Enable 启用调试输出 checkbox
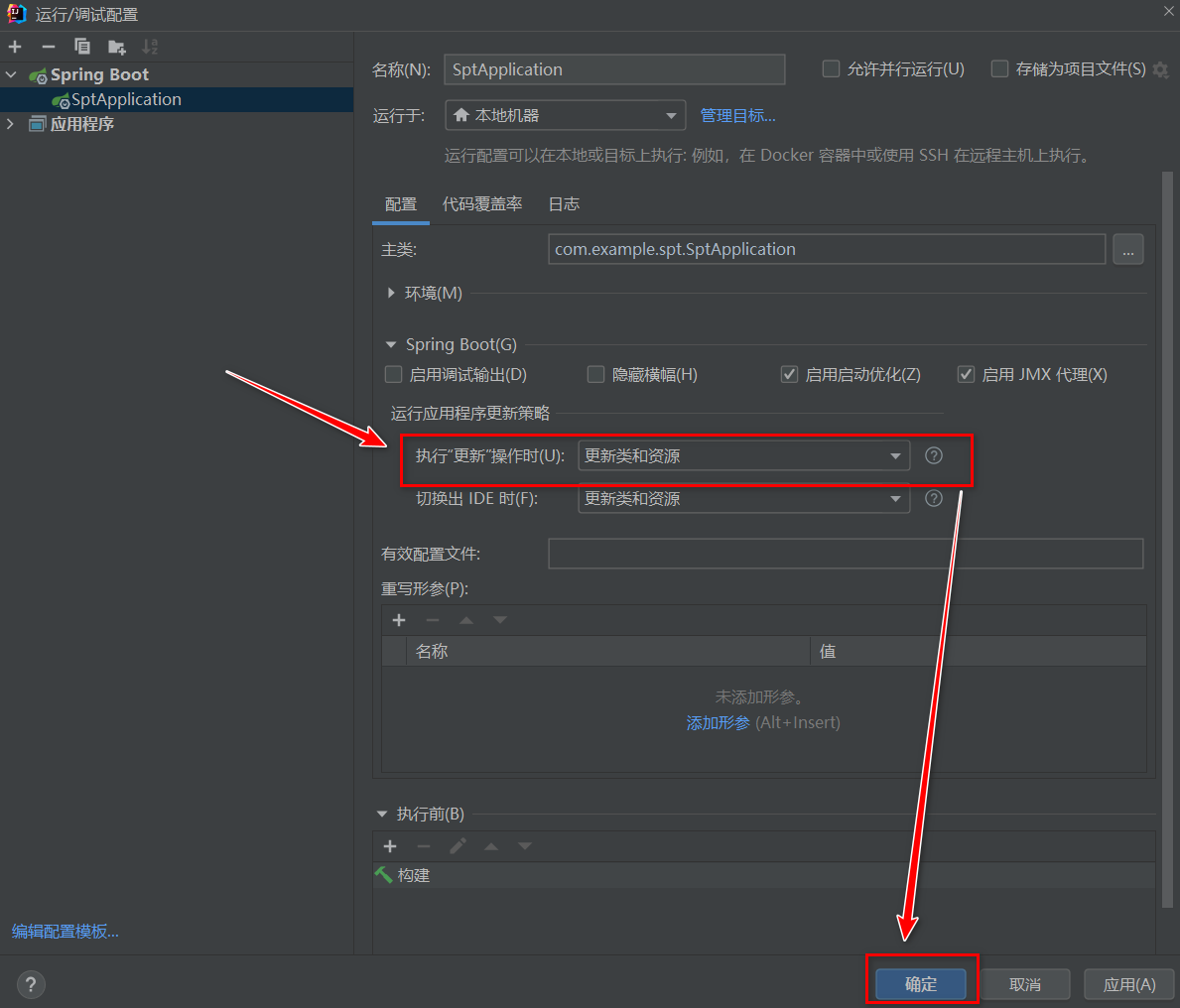The width and height of the screenshot is (1180, 1008). click(x=394, y=375)
